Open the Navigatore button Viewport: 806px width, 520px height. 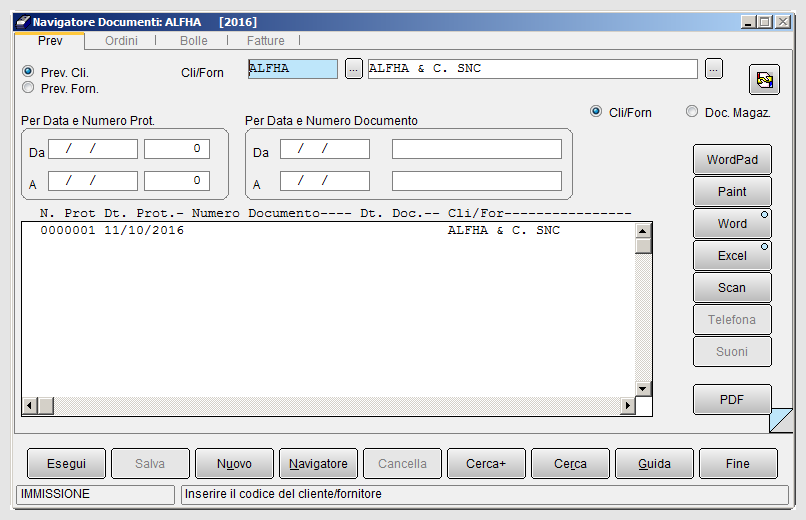(318, 463)
